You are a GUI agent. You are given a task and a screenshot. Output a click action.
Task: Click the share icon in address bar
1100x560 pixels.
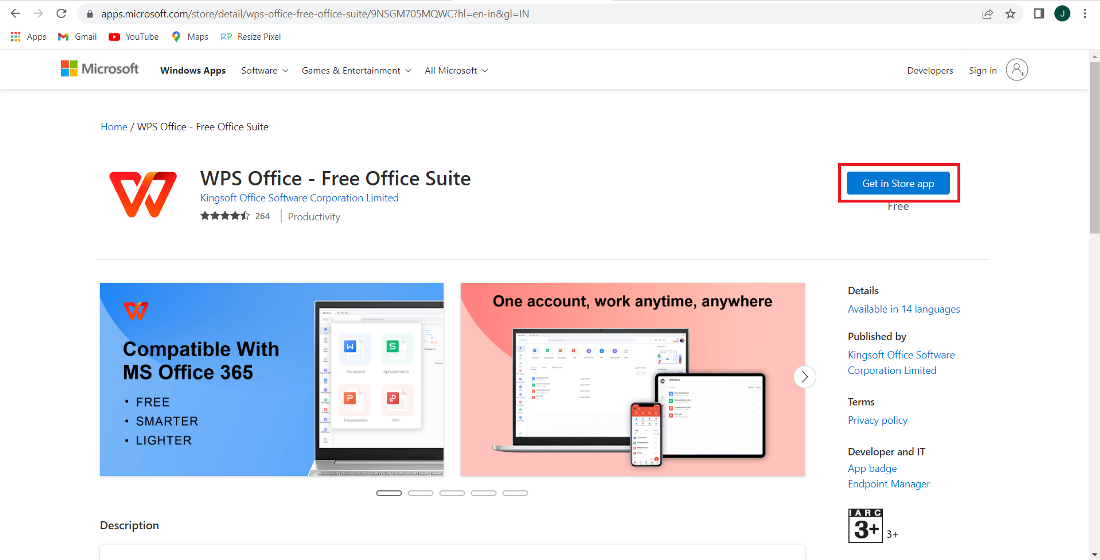pos(987,14)
